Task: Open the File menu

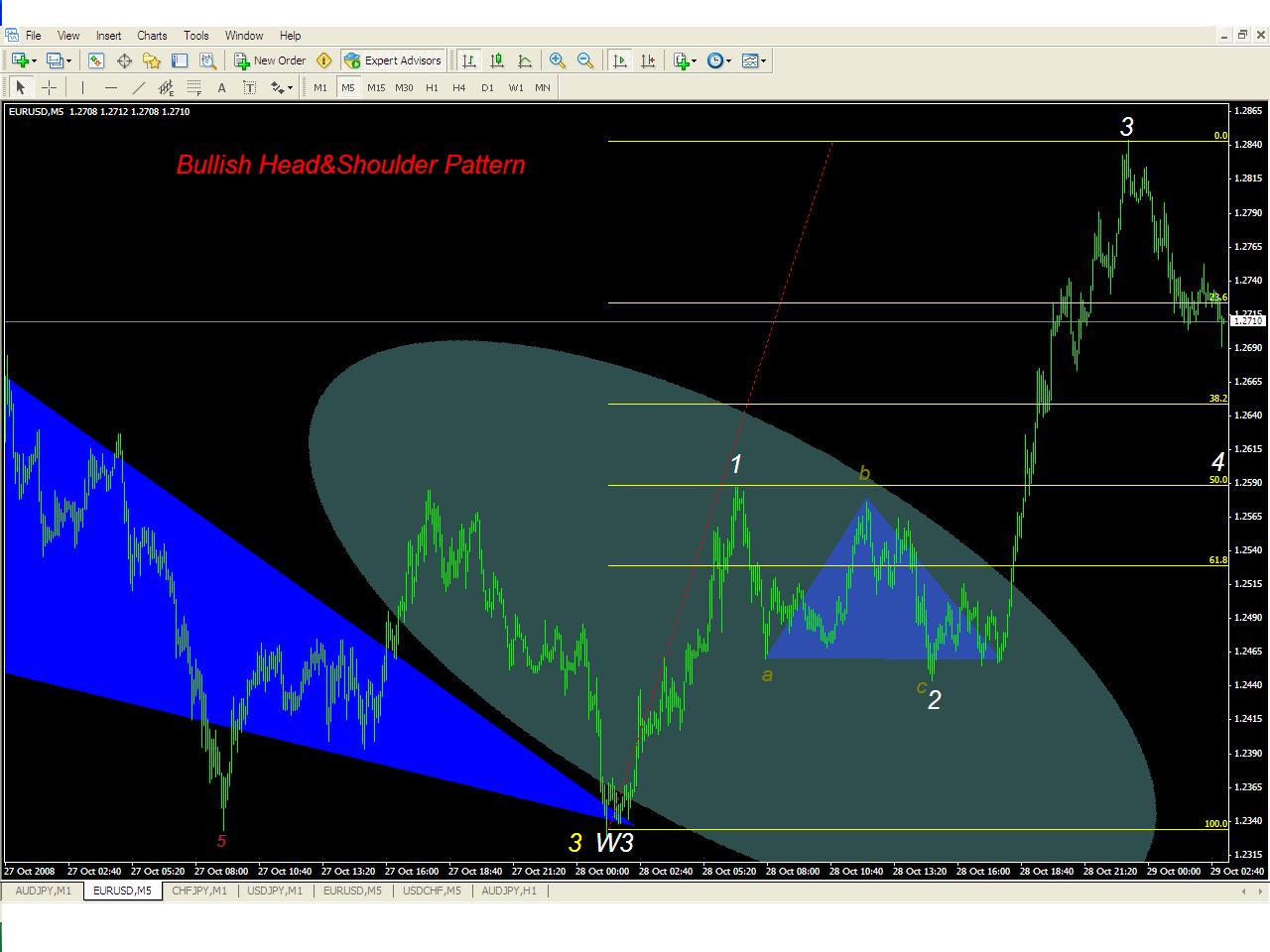Action: pos(33,36)
